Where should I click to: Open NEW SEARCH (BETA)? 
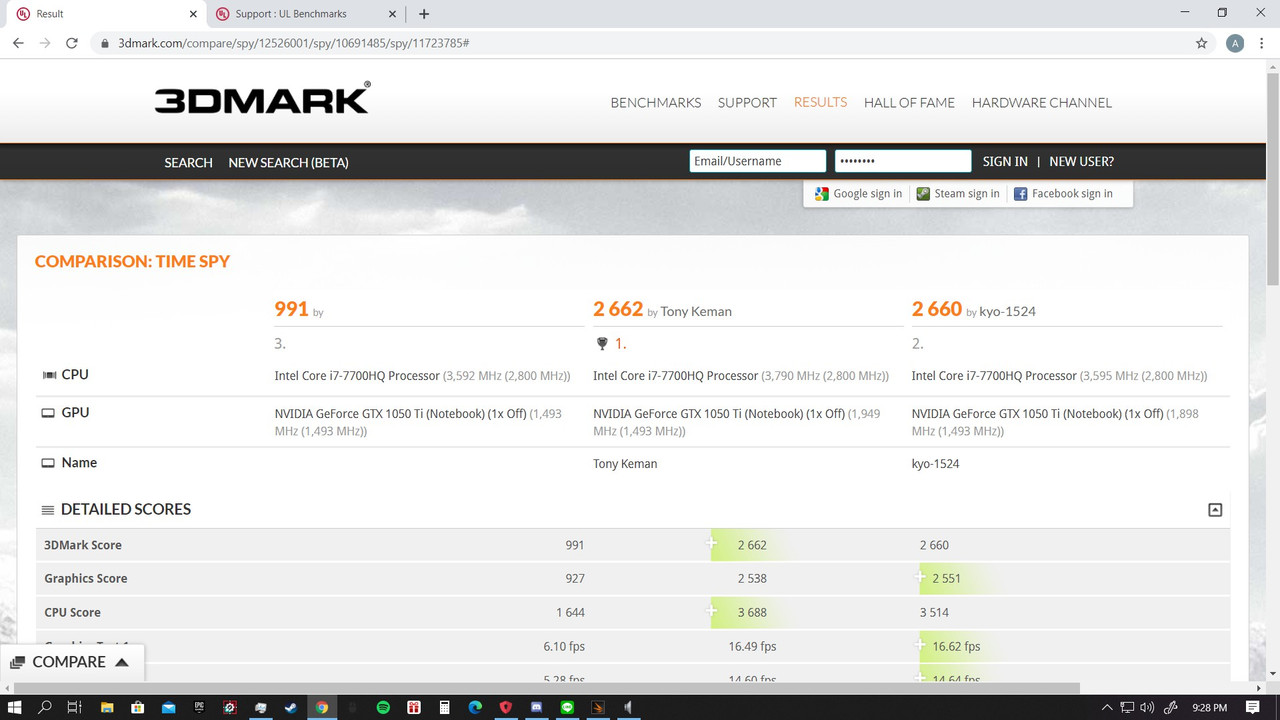288,162
